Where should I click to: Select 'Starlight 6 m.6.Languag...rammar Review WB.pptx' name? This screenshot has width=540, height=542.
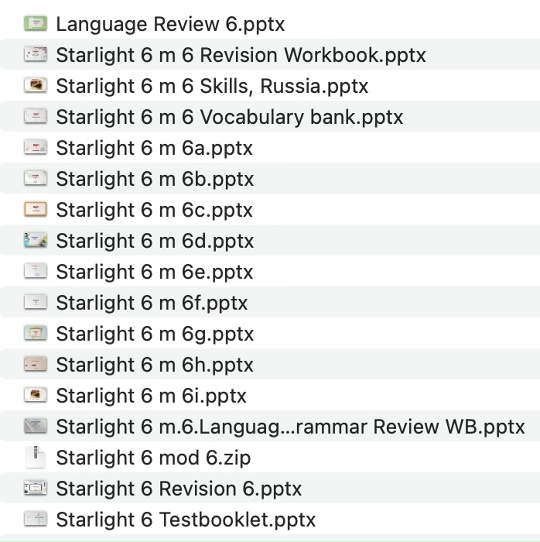point(291,427)
